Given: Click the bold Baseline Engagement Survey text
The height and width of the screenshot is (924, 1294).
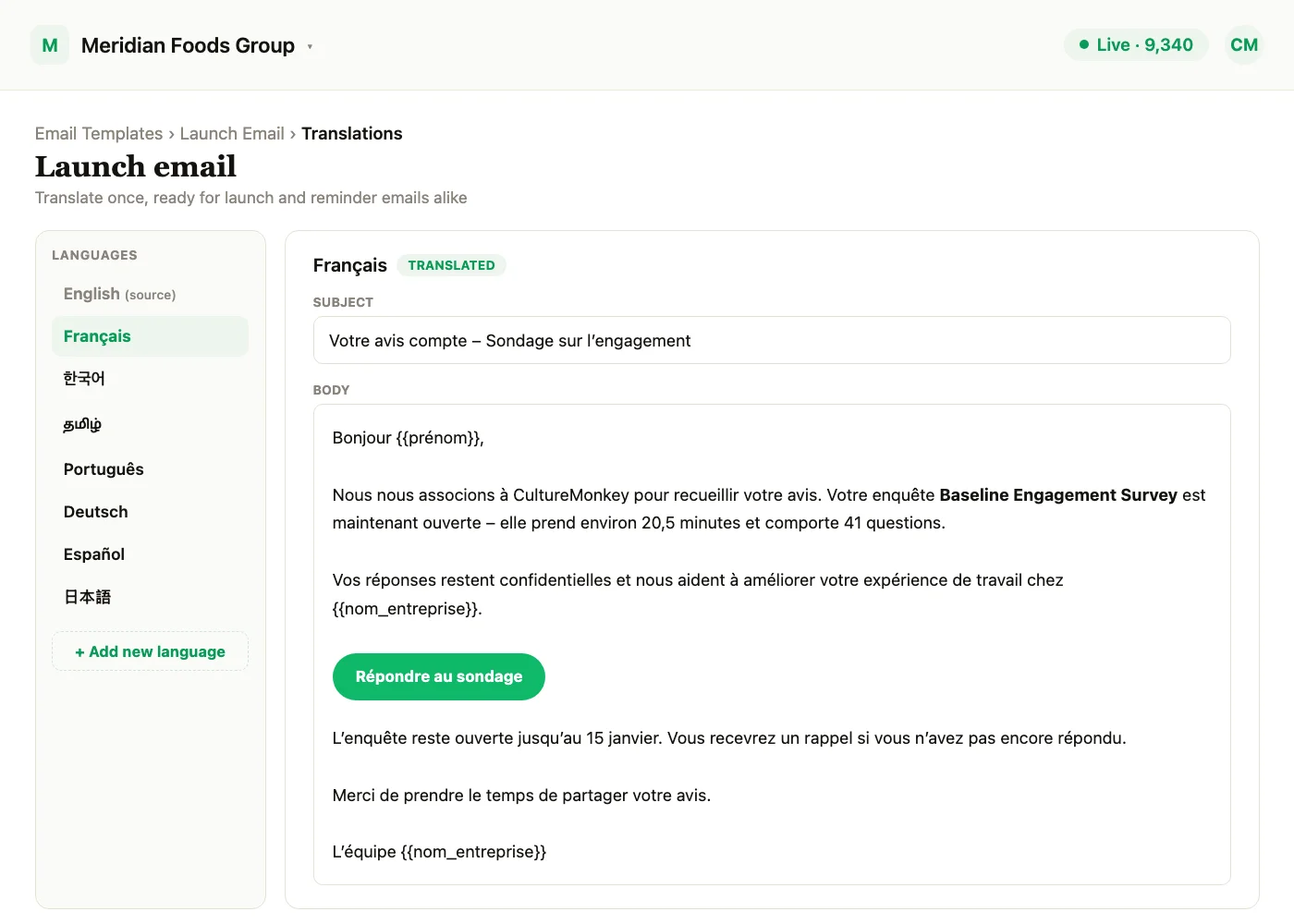Looking at the screenshot, I should (1058, 495).
